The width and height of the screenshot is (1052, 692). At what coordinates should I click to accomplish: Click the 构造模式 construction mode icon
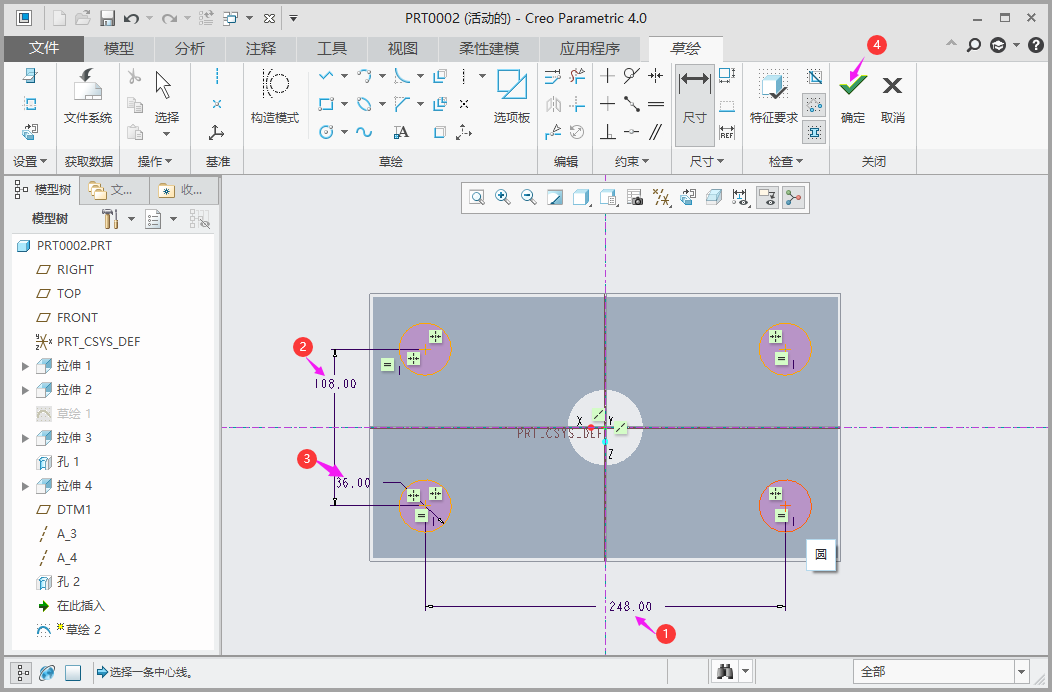(274, 96)
